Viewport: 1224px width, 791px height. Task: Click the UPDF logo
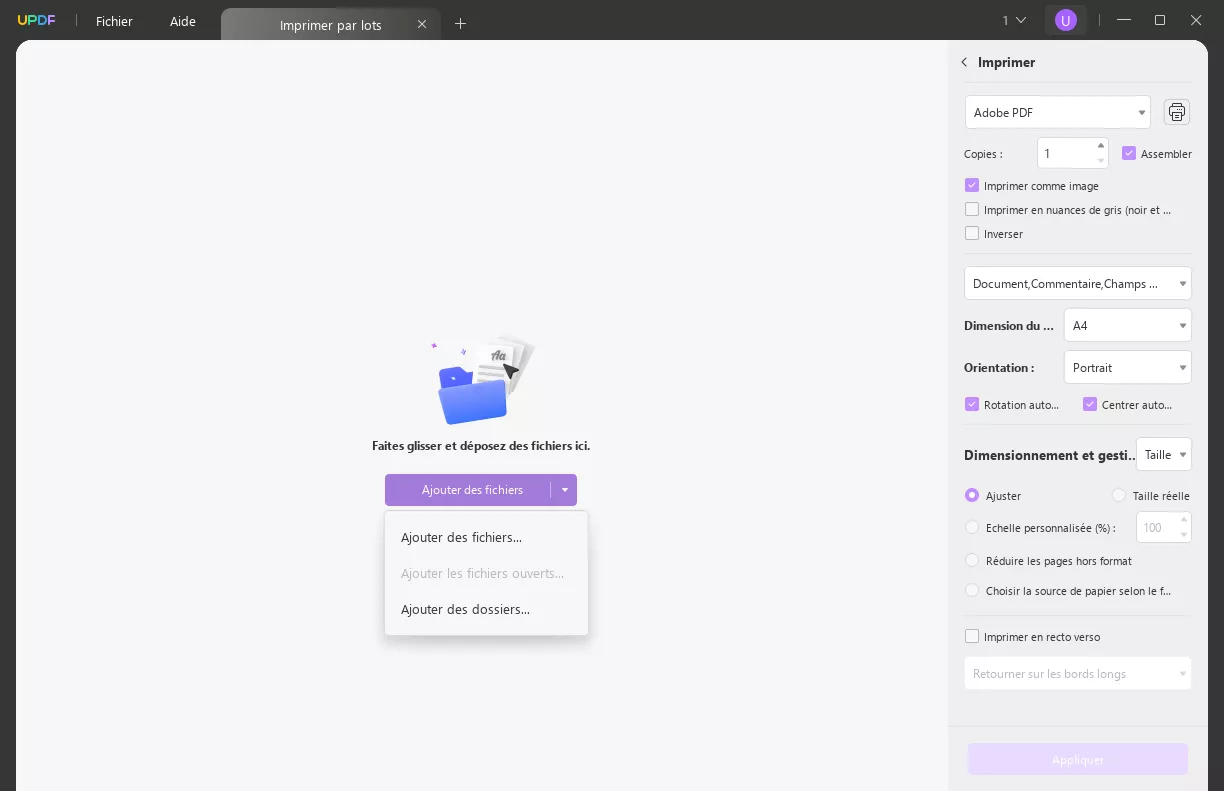pyautogui.click(x=36, y=19)
